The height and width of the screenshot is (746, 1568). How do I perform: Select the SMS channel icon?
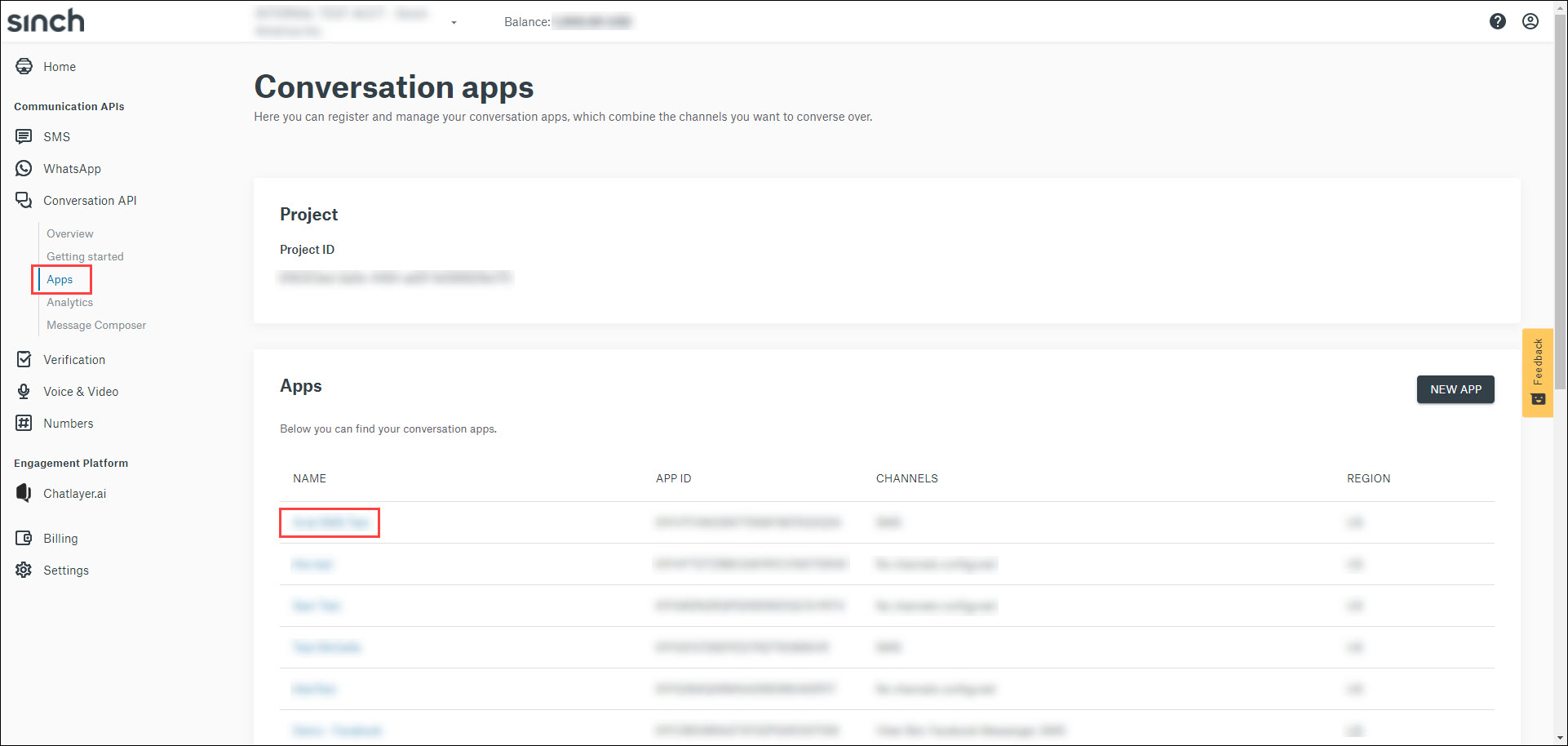[24, 136]
